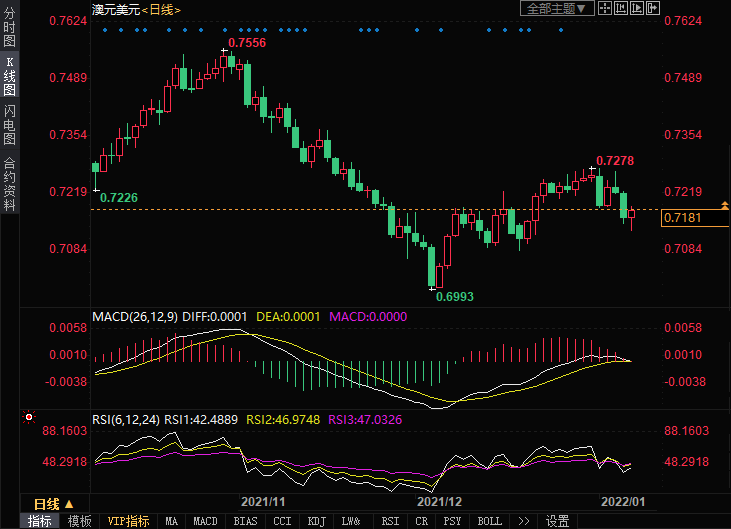The height and width of the screenshot is (529, 731).
Task: Expand the 日线 period selector
Action: point(53,503)
